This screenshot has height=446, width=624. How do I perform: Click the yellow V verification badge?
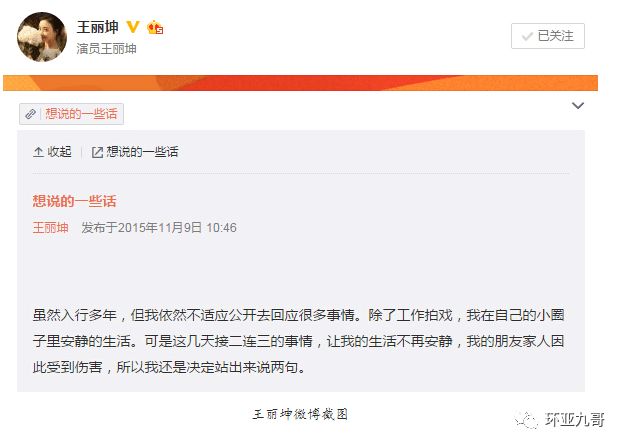(x=133, y=27)
